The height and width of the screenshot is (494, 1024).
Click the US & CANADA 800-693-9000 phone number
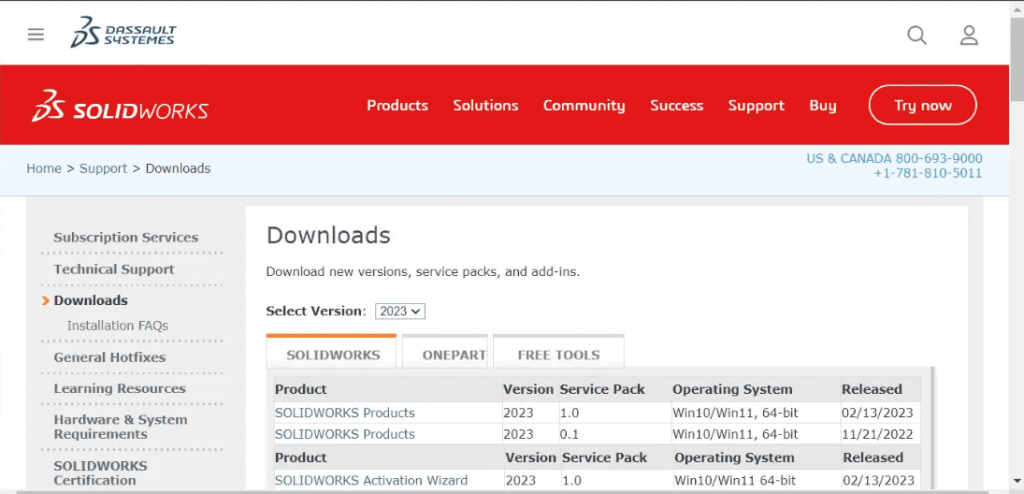[x=894, y=159]
